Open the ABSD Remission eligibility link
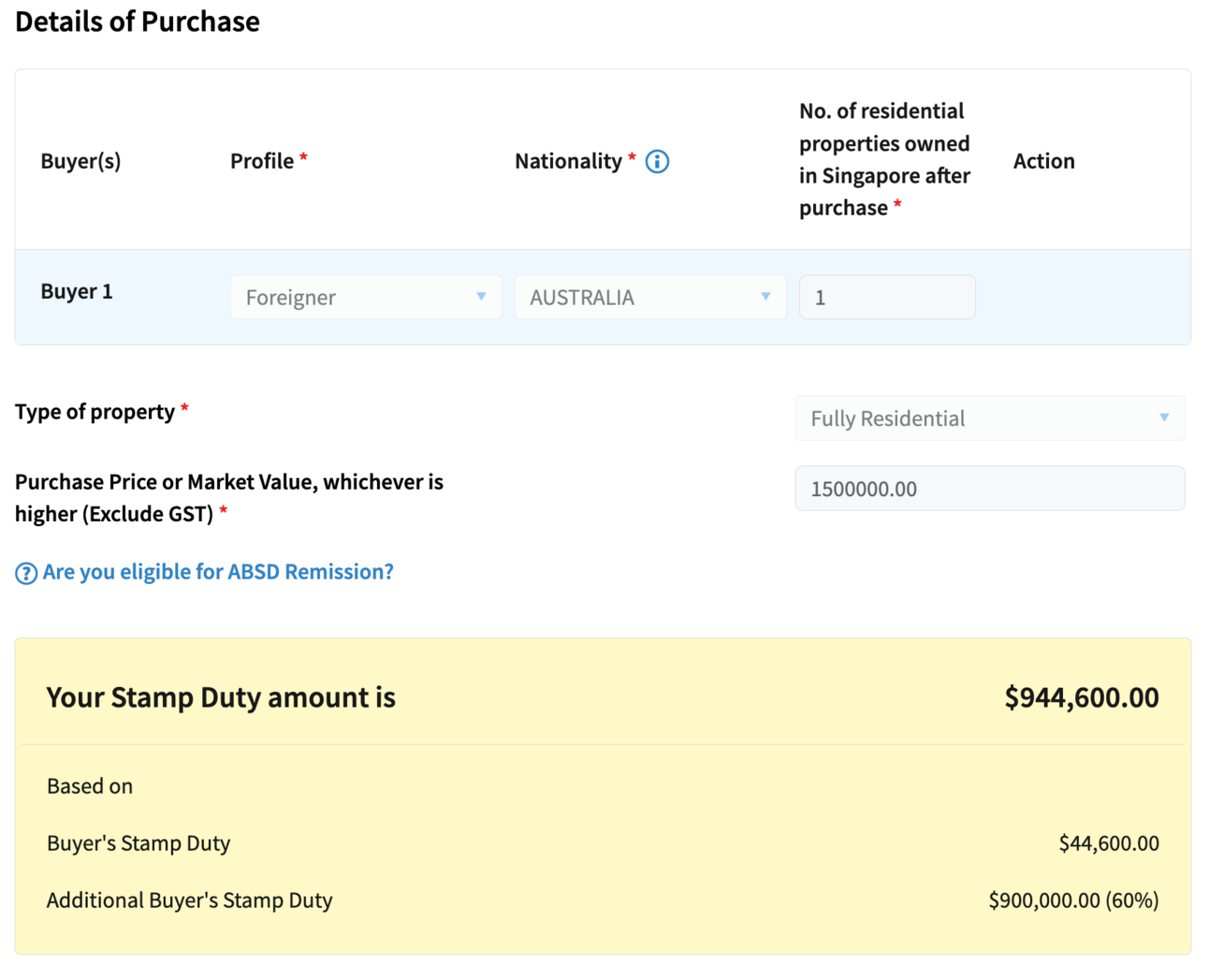This screenshot has width=1209, height=980. click(x=218, y=572)
